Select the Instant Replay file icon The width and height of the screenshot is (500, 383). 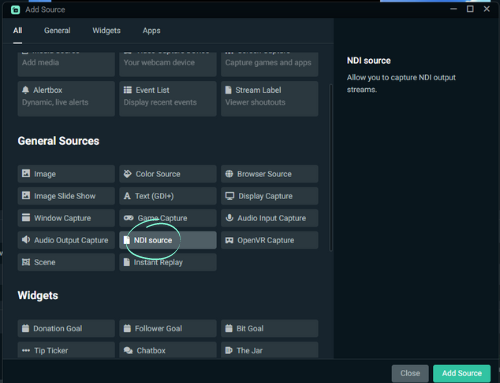tap(127, 262)
